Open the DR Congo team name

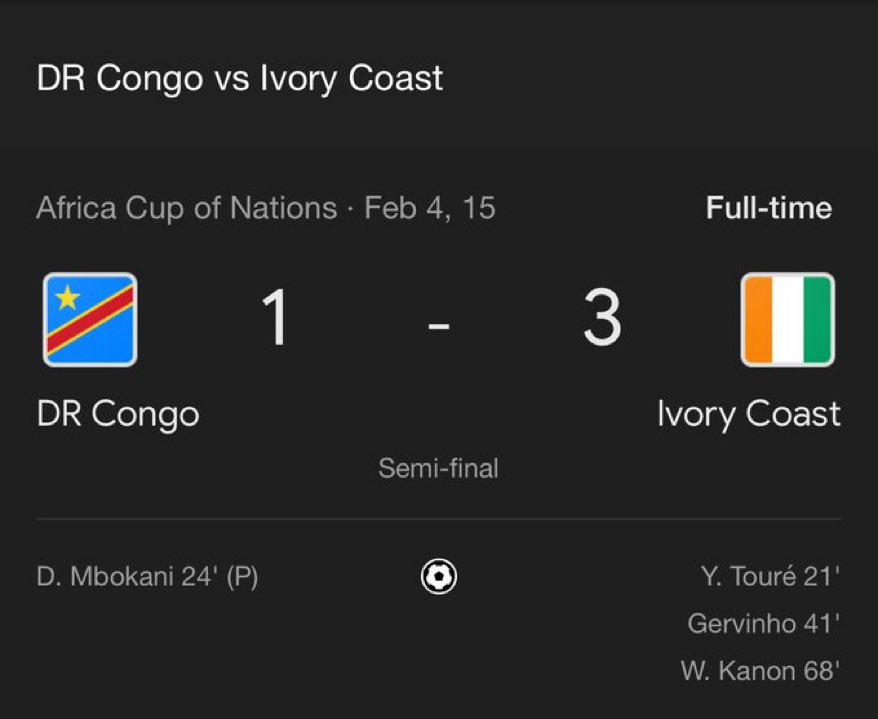coord(118,415)
